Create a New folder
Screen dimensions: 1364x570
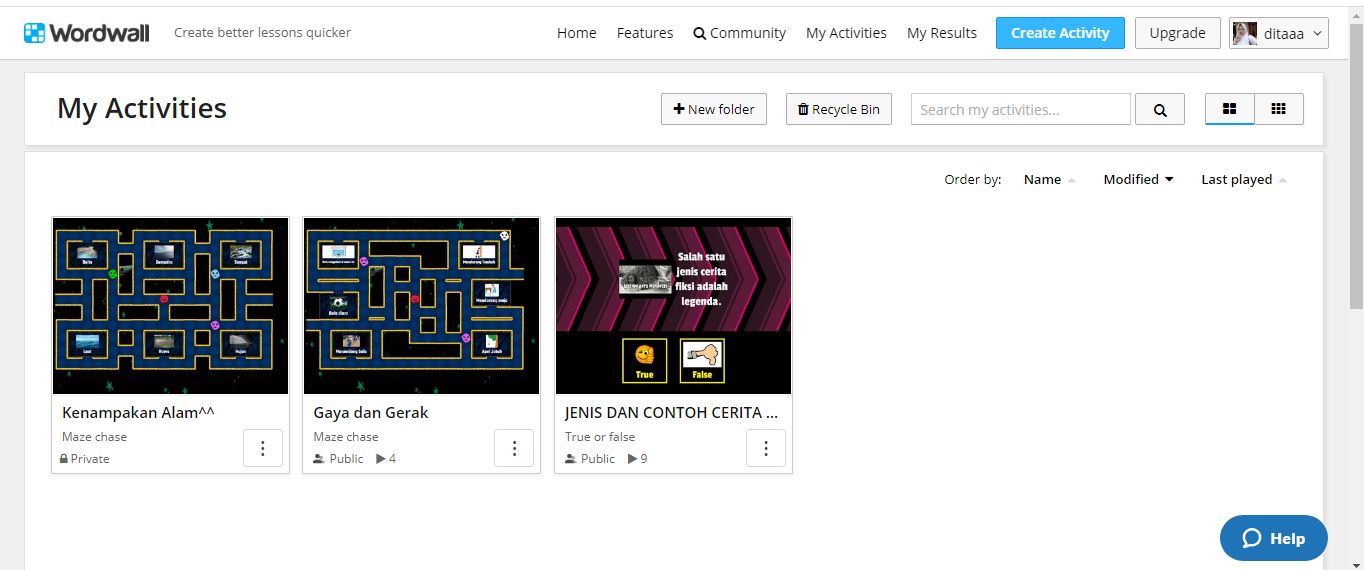(x=713, y=110)
